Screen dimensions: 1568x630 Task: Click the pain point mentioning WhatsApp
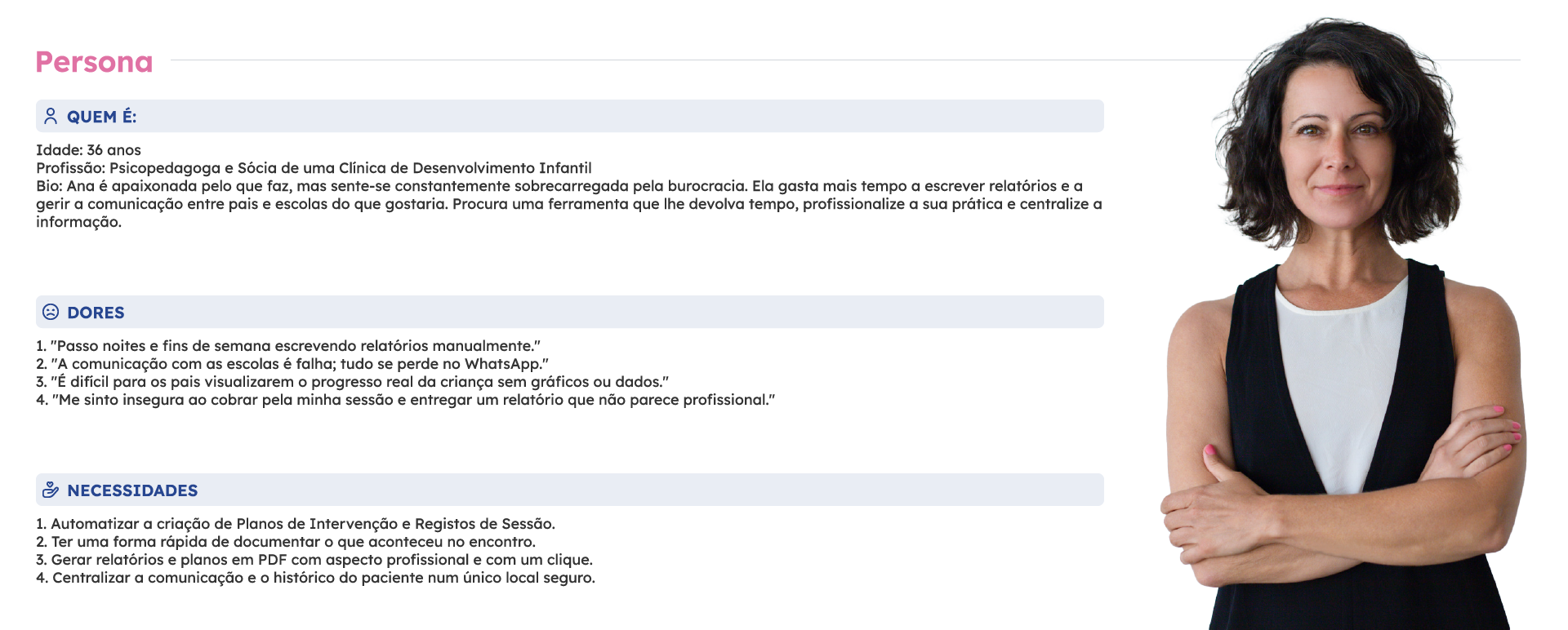tap(292, 364)
